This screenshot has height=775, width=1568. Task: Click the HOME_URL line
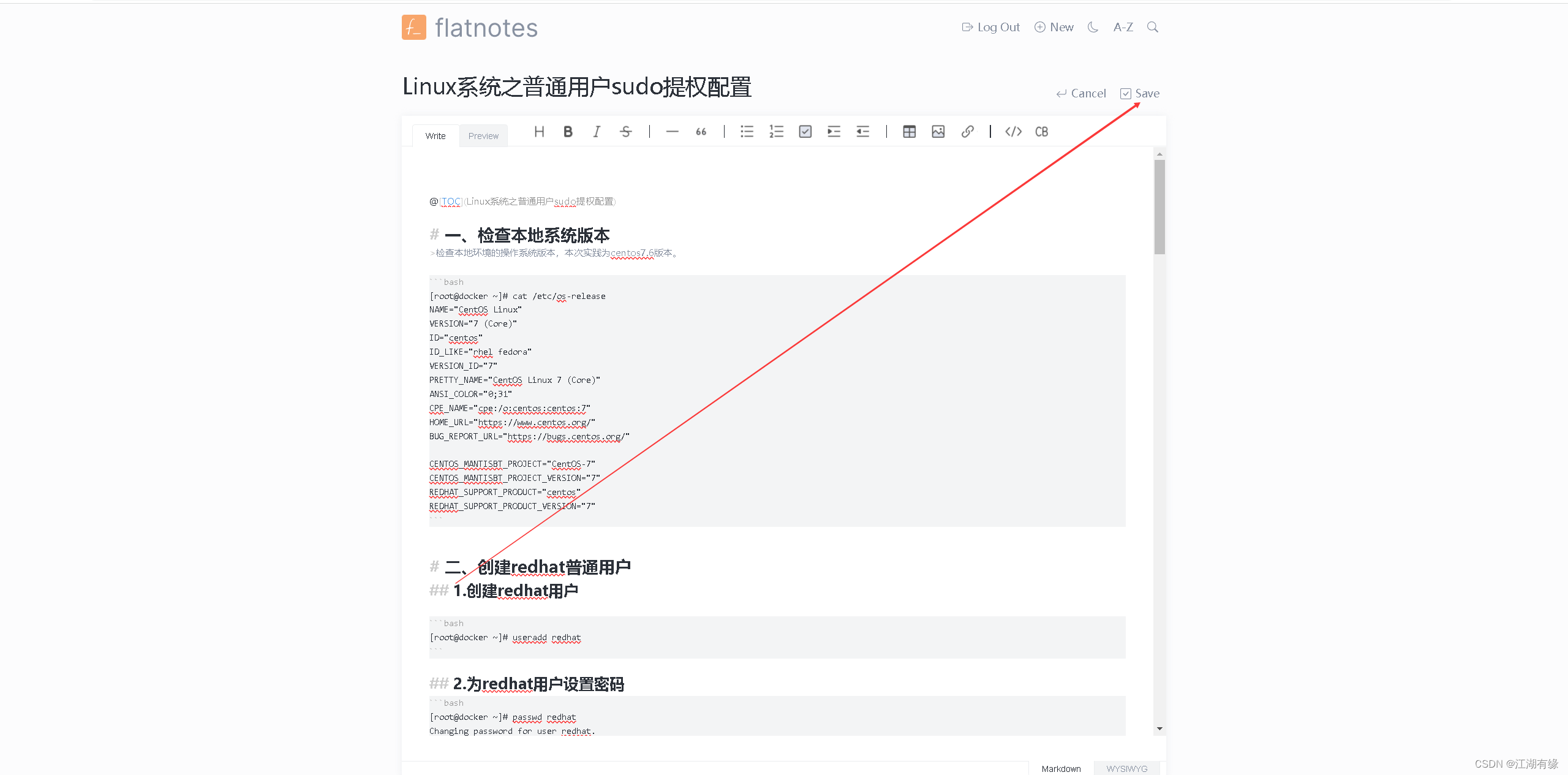512,423
